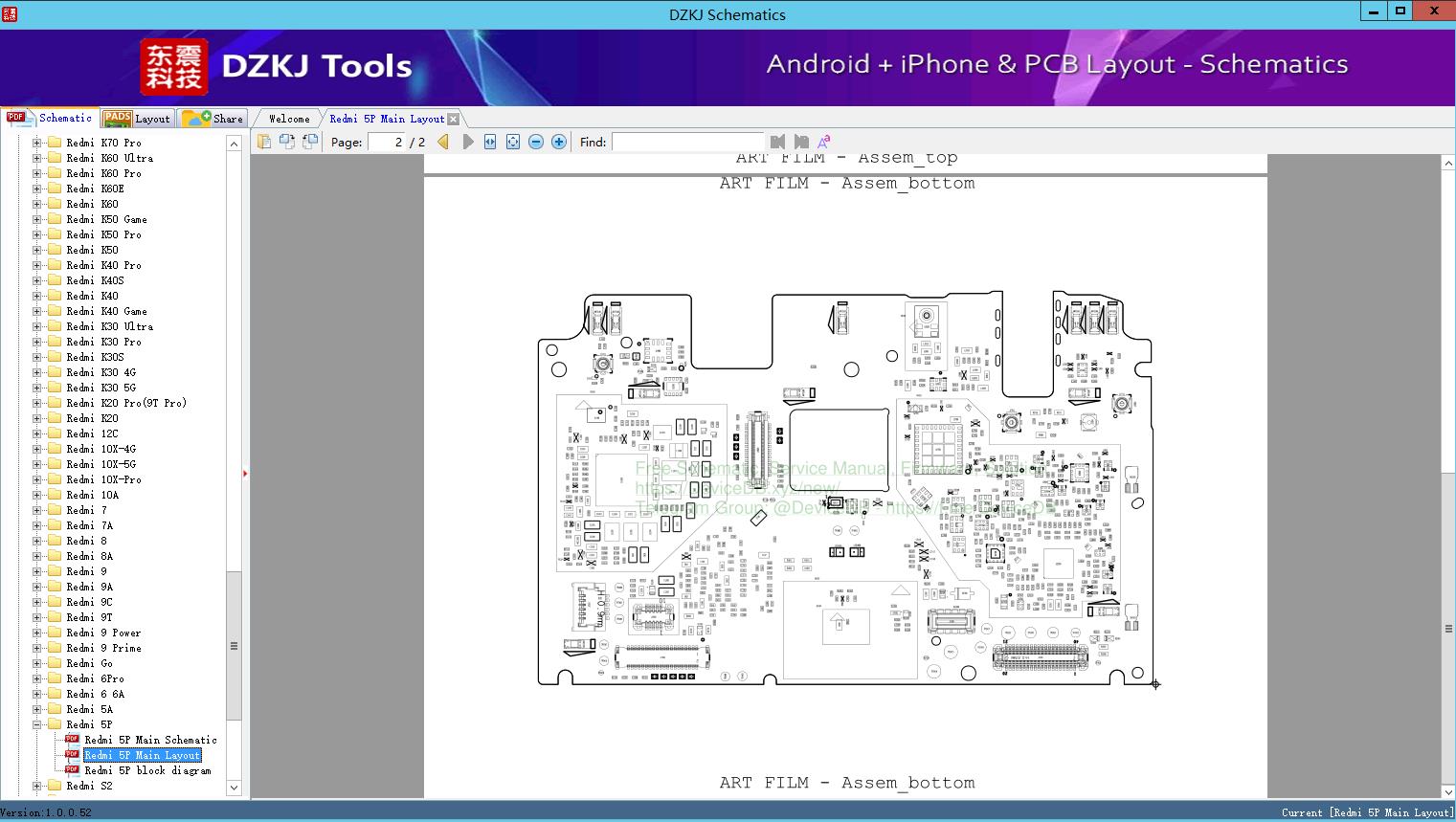Click the folder icon of Redmi 9 Power
The height and width of the screenshot is (822, 1456).
[x=55, y=633]
